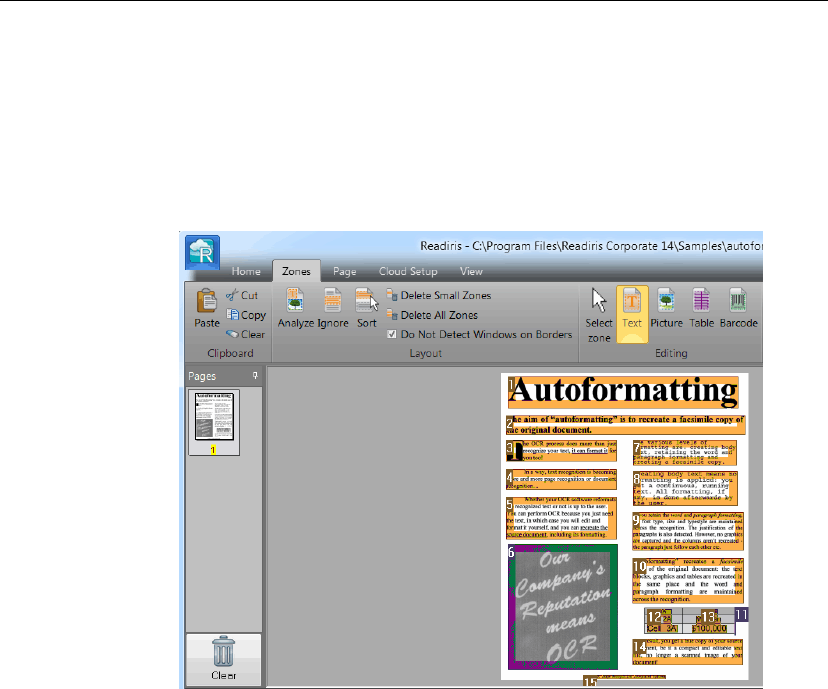Screen dimensions: 828x689
Task: Click Copy in the Clipboard group
Action: pyautogui.click(x=246, y=315)
